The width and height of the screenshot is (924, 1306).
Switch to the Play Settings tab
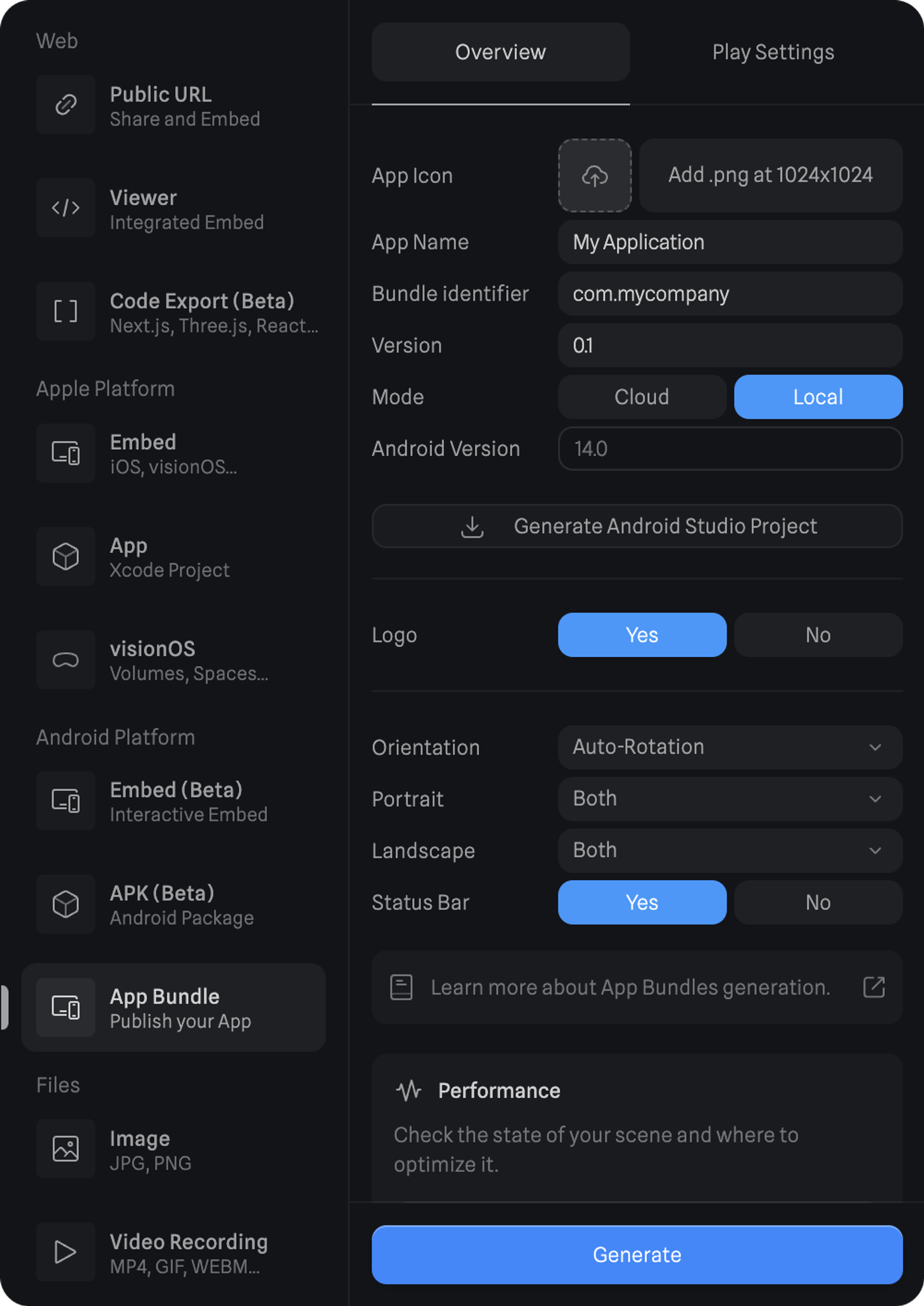click(x=772, y=52)
